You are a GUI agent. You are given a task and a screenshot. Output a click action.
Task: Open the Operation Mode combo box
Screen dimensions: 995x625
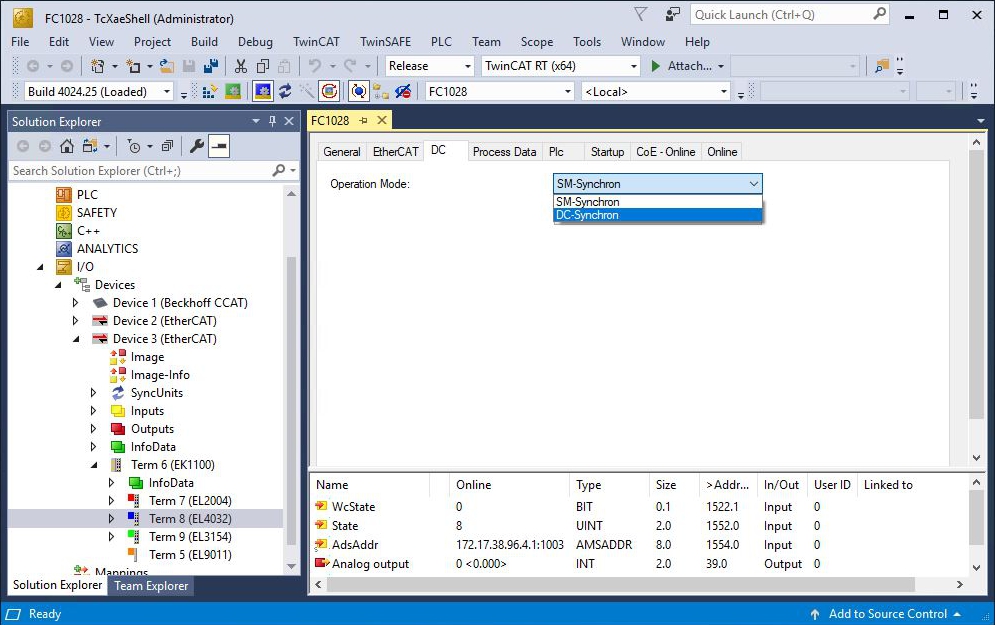[657, 184]
